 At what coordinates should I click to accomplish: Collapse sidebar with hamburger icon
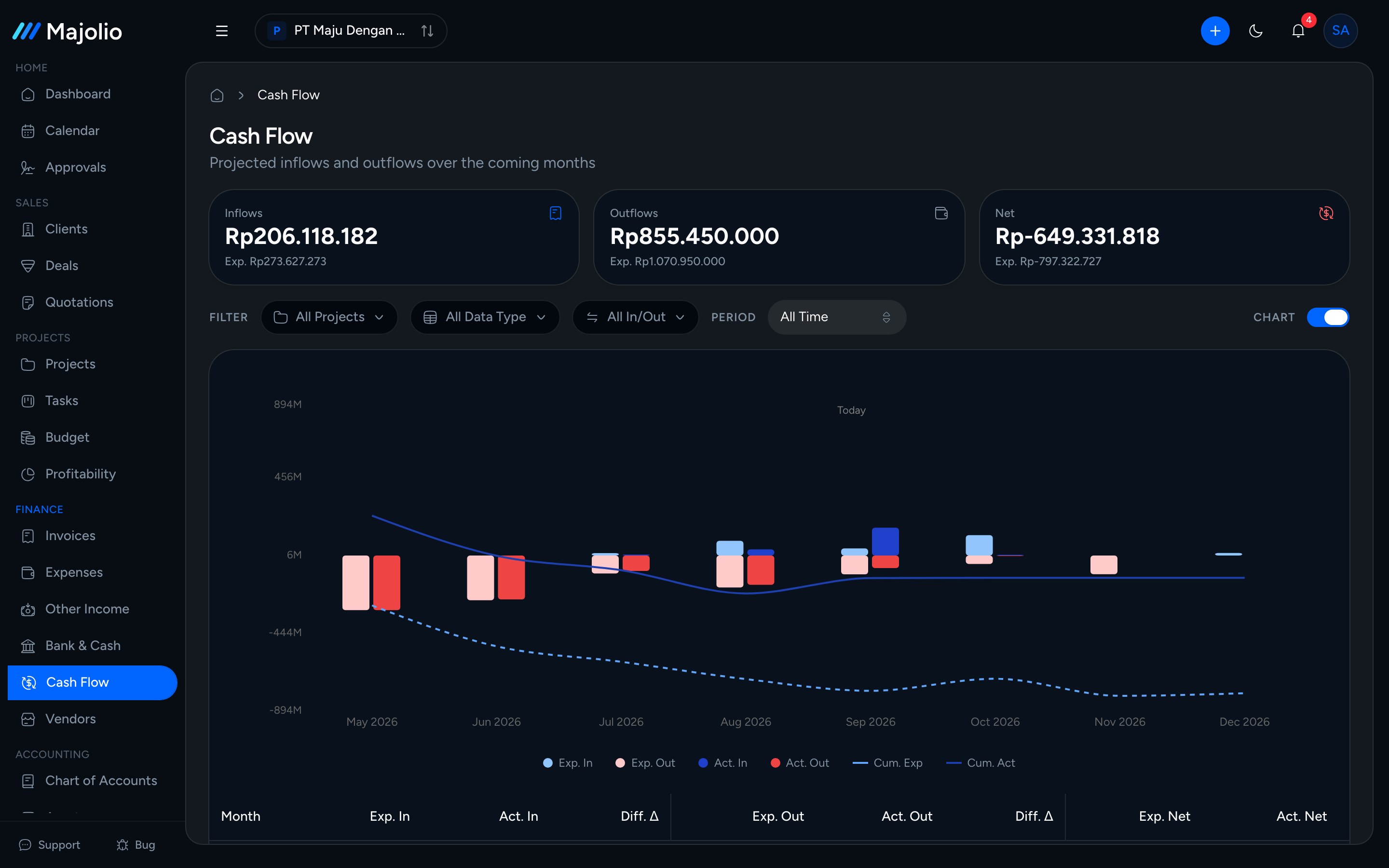(x=221, y=31)
